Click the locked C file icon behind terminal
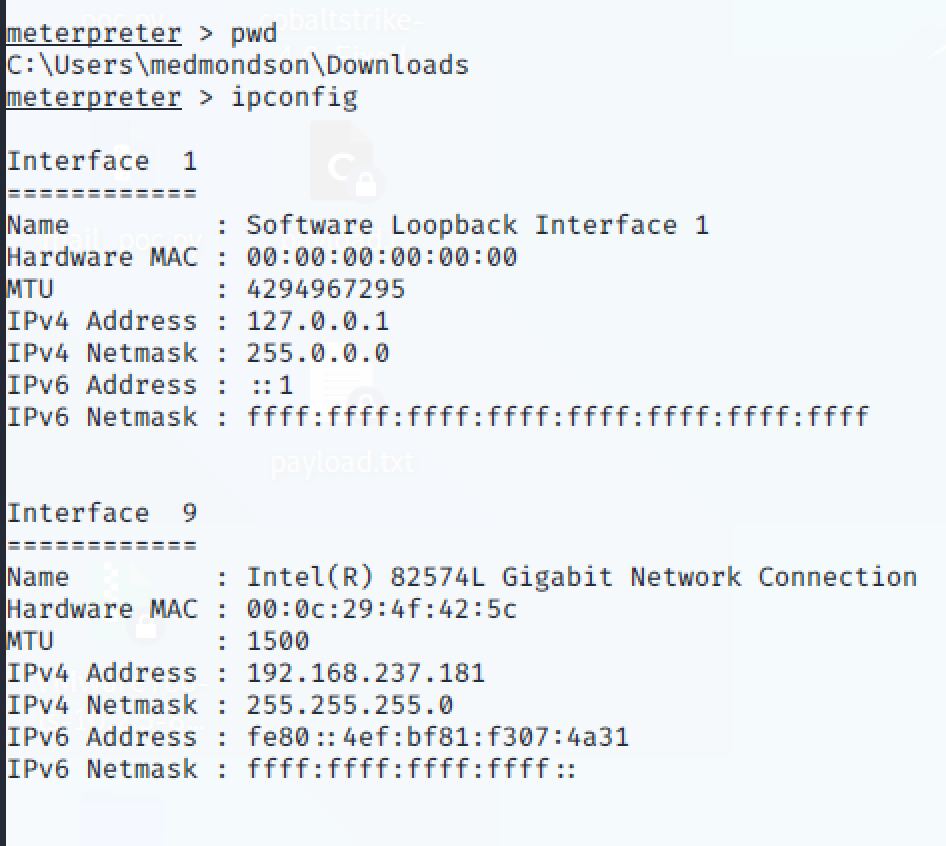 (342, 161)
